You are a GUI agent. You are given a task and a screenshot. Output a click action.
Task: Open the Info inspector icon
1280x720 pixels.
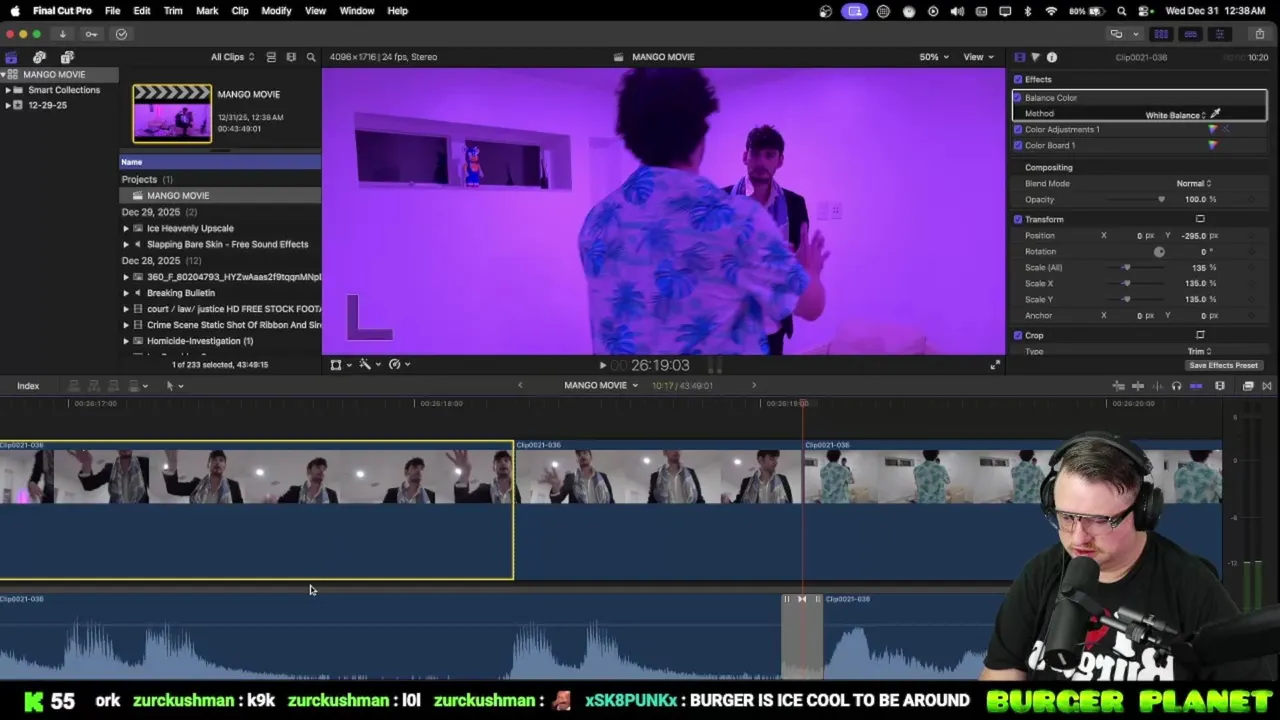click(1052, 57)
